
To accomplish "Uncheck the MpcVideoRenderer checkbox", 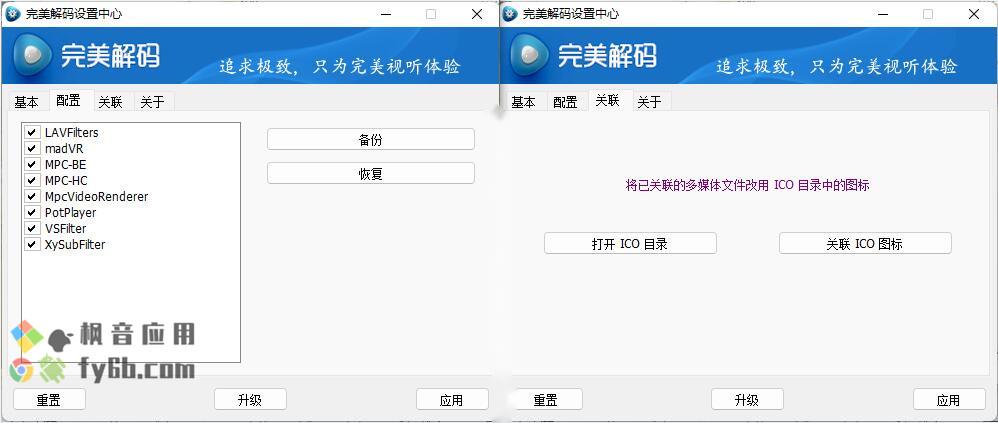I will click(32, 196).
